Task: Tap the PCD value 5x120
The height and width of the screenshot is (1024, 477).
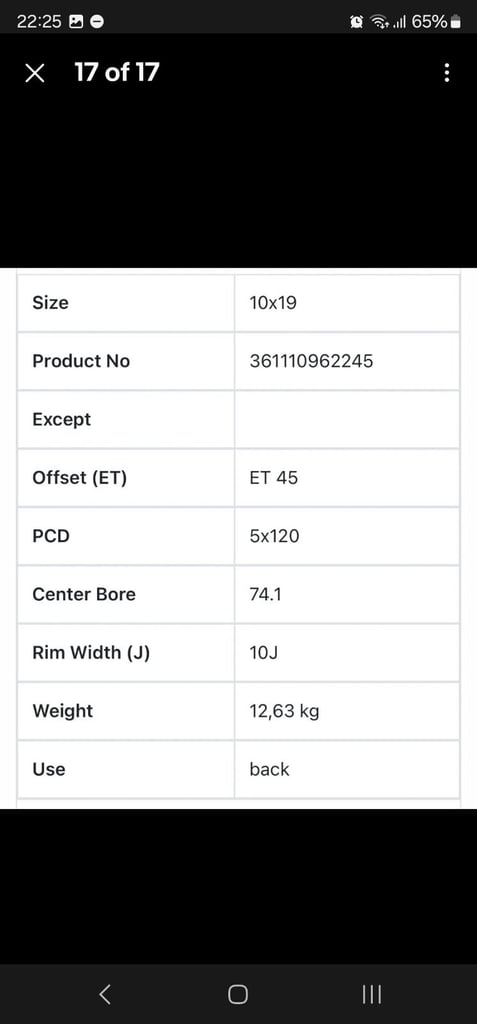Action: 274,536
